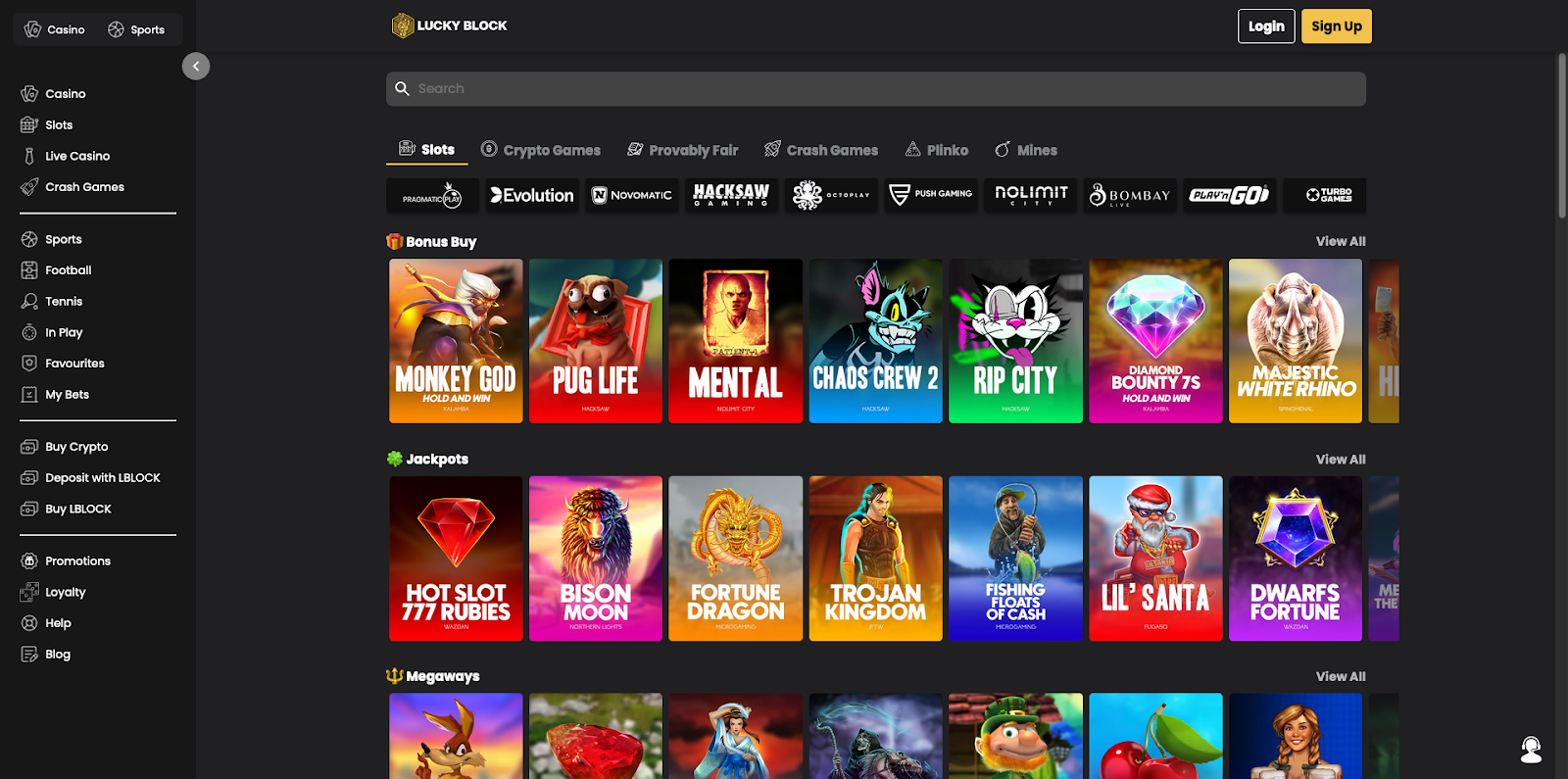Open Loyalty in the sidebar
This screenshot has width=1568, height=779.
coord(54,592)
